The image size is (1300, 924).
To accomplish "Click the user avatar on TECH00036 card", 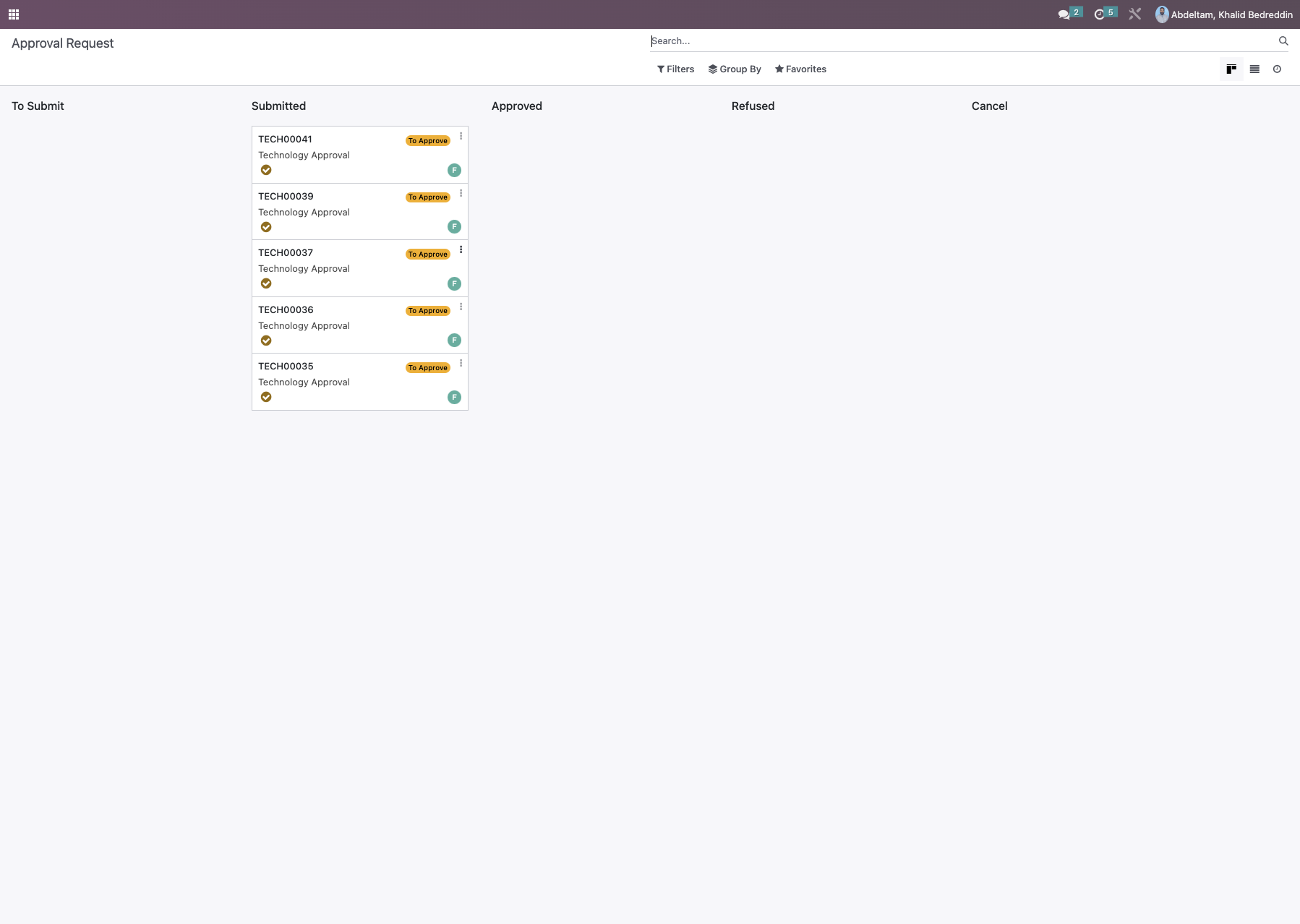I will coord(454,341).
